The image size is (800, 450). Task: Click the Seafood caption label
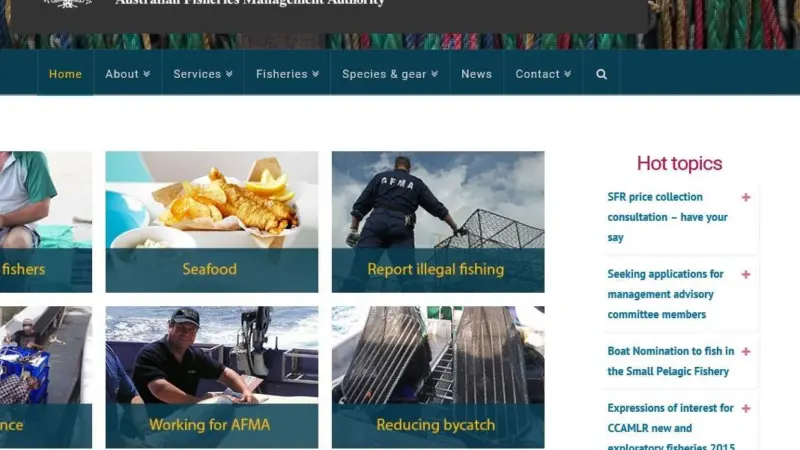[209, 269]
